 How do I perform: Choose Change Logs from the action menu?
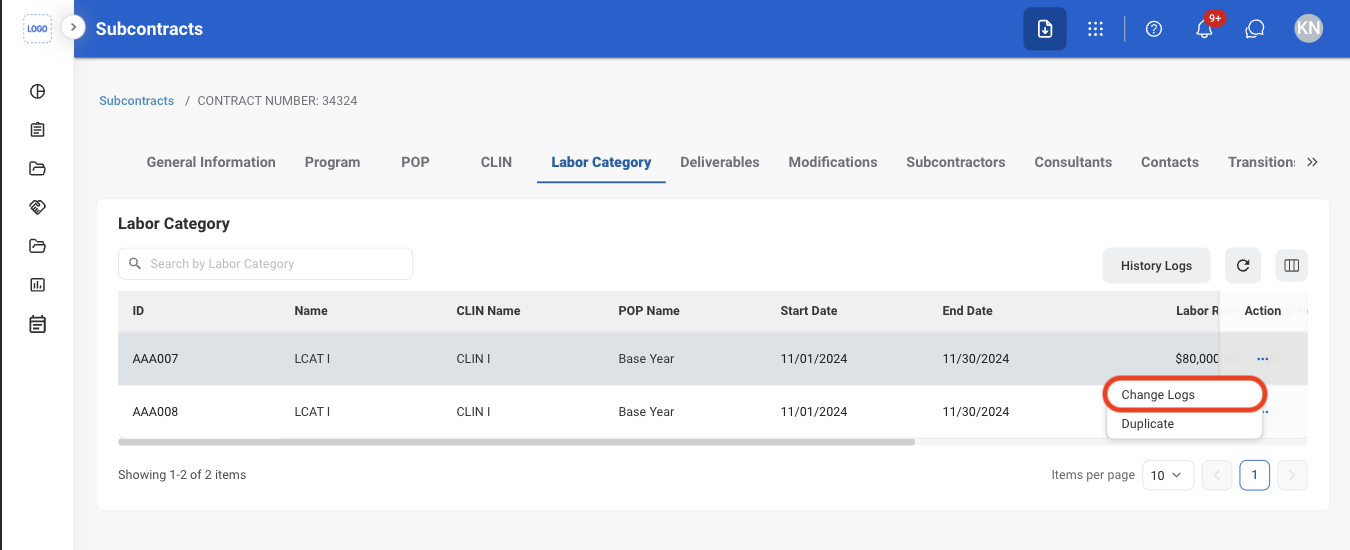click(1185, 394)
